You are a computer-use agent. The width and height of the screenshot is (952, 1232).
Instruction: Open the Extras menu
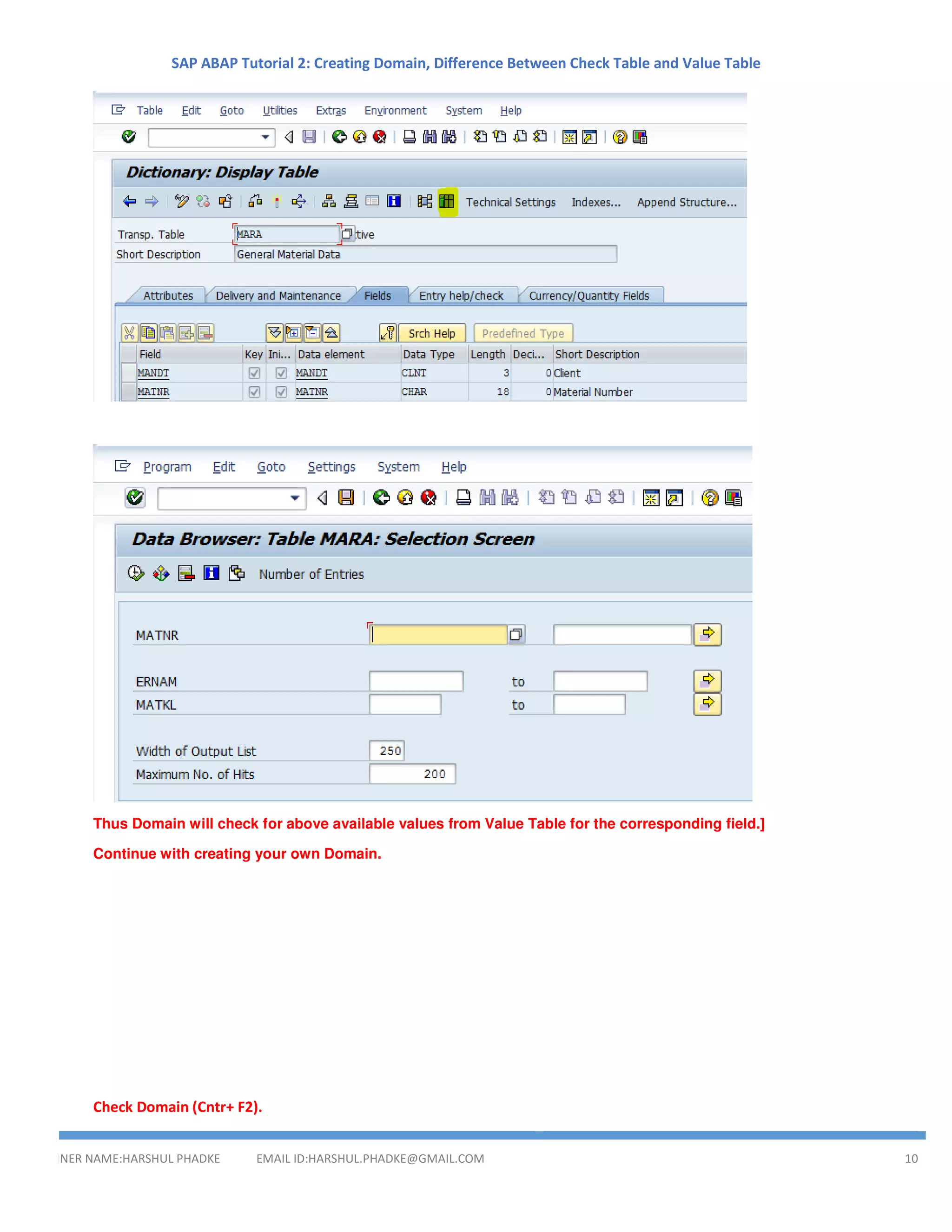click(331, 111)
